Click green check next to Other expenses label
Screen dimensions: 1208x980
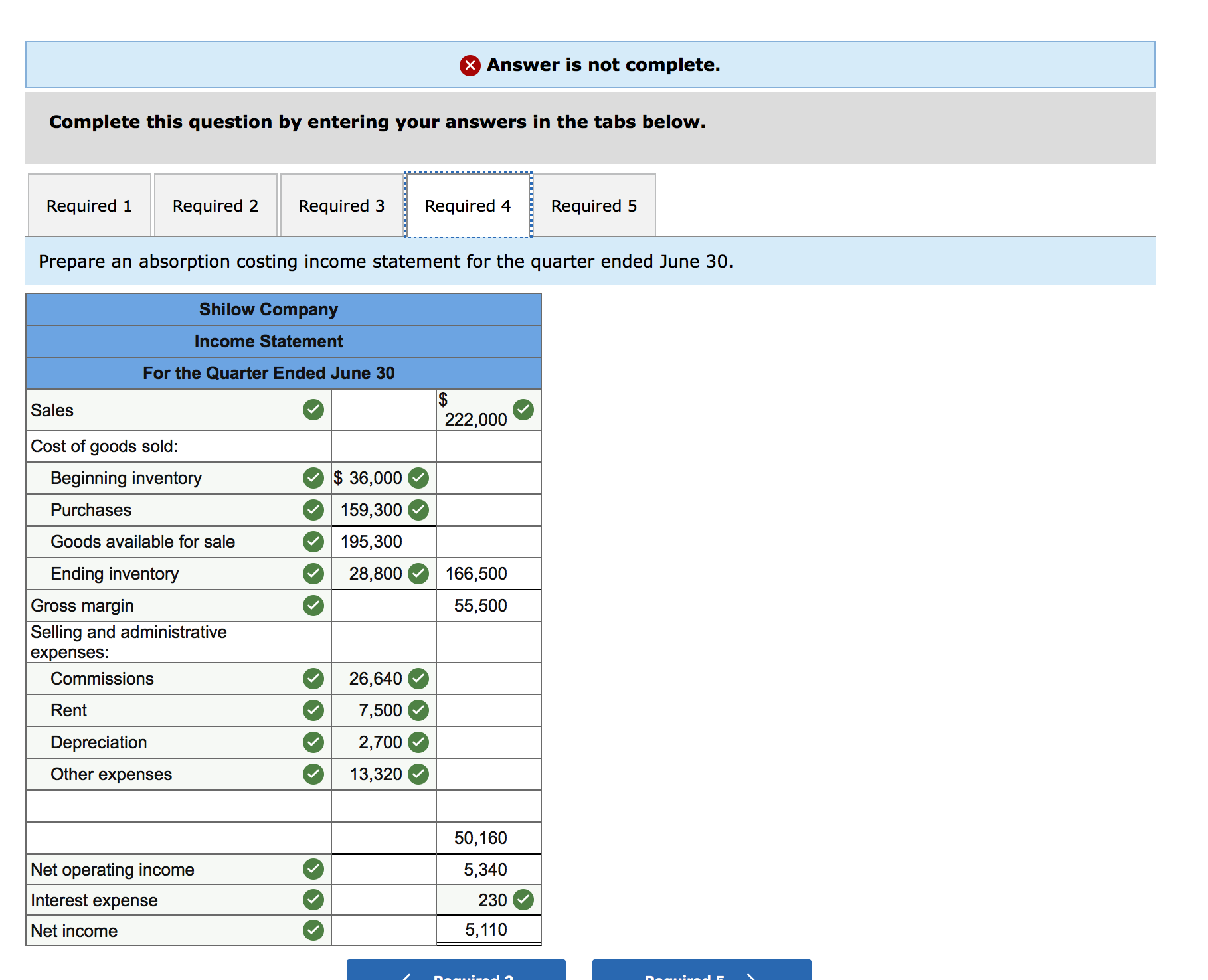pos(313,774)
